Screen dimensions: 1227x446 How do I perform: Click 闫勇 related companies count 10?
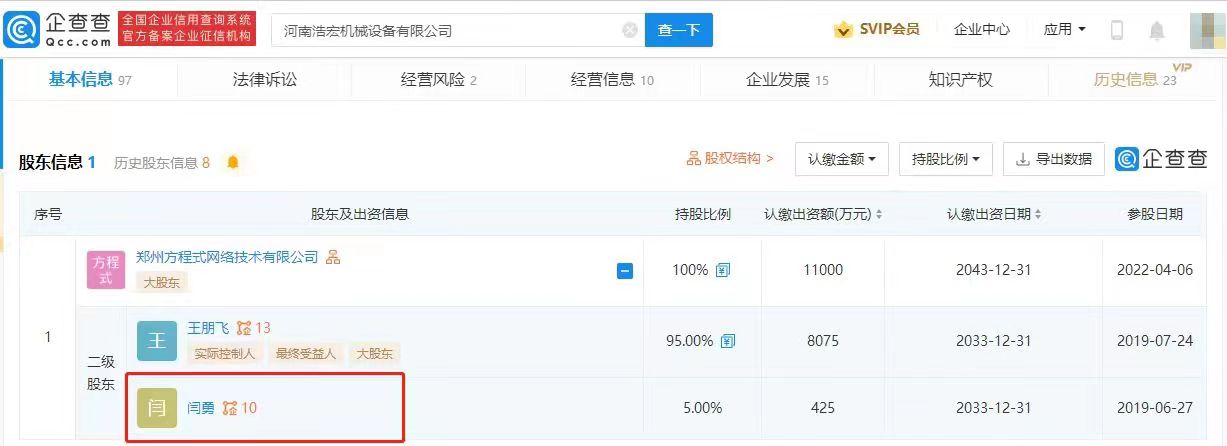(x=240, y=407)
